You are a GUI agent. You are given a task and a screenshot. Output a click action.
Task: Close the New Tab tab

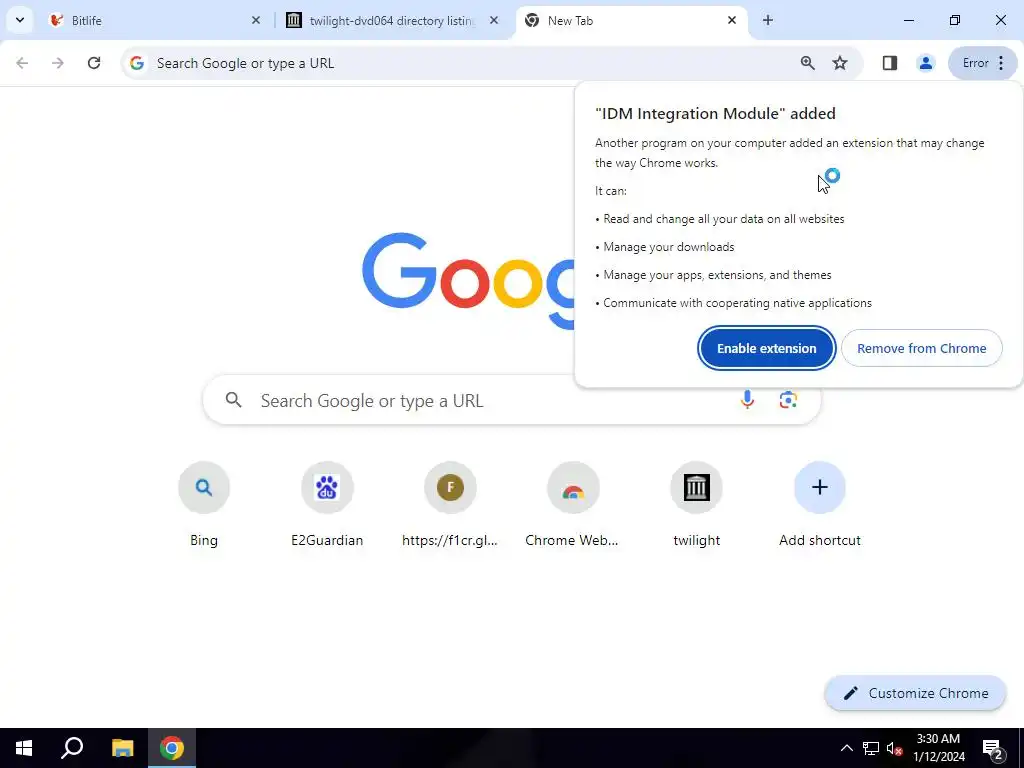pos(732,20)
